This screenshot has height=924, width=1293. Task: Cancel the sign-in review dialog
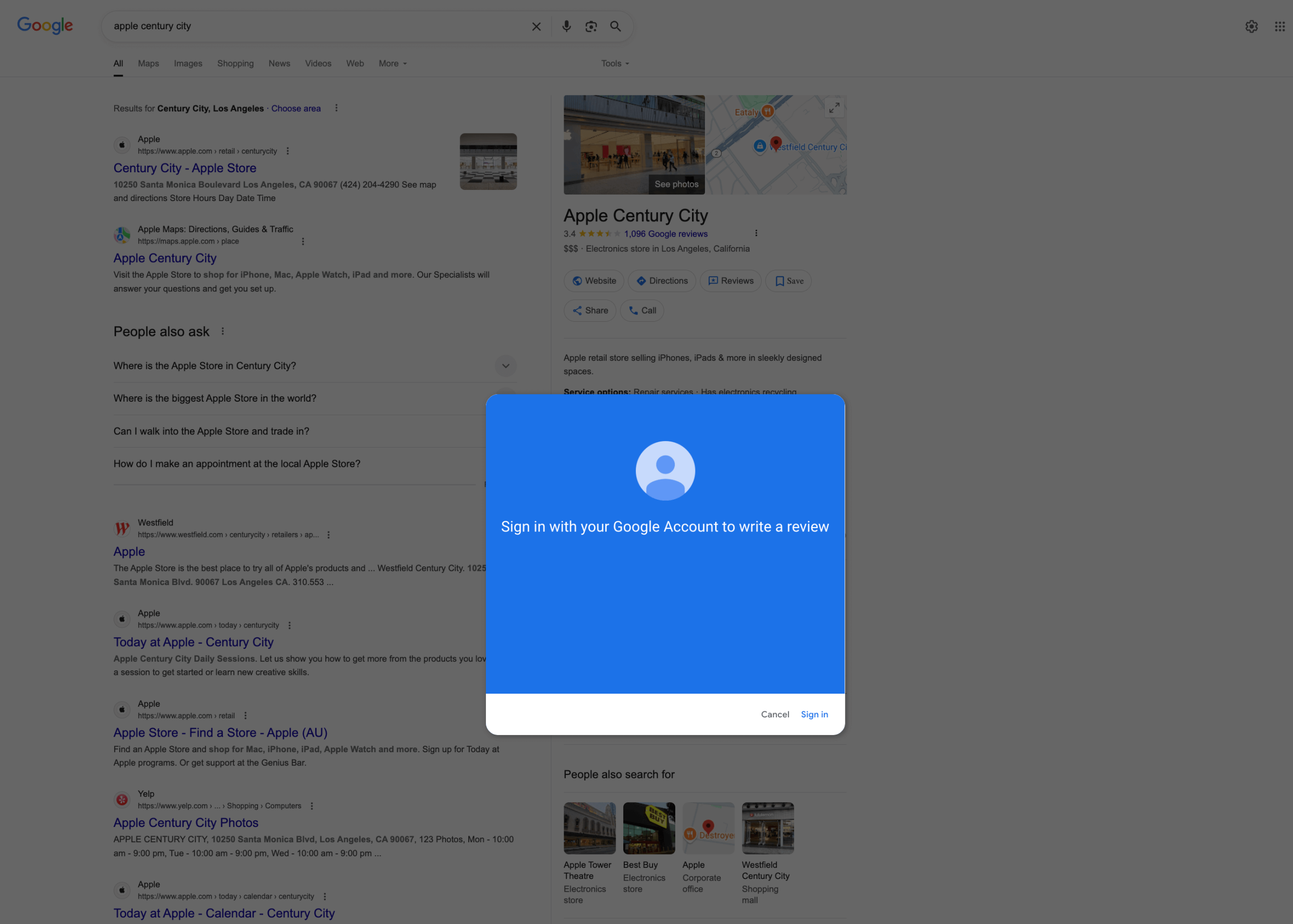click(x=775, y=715)
